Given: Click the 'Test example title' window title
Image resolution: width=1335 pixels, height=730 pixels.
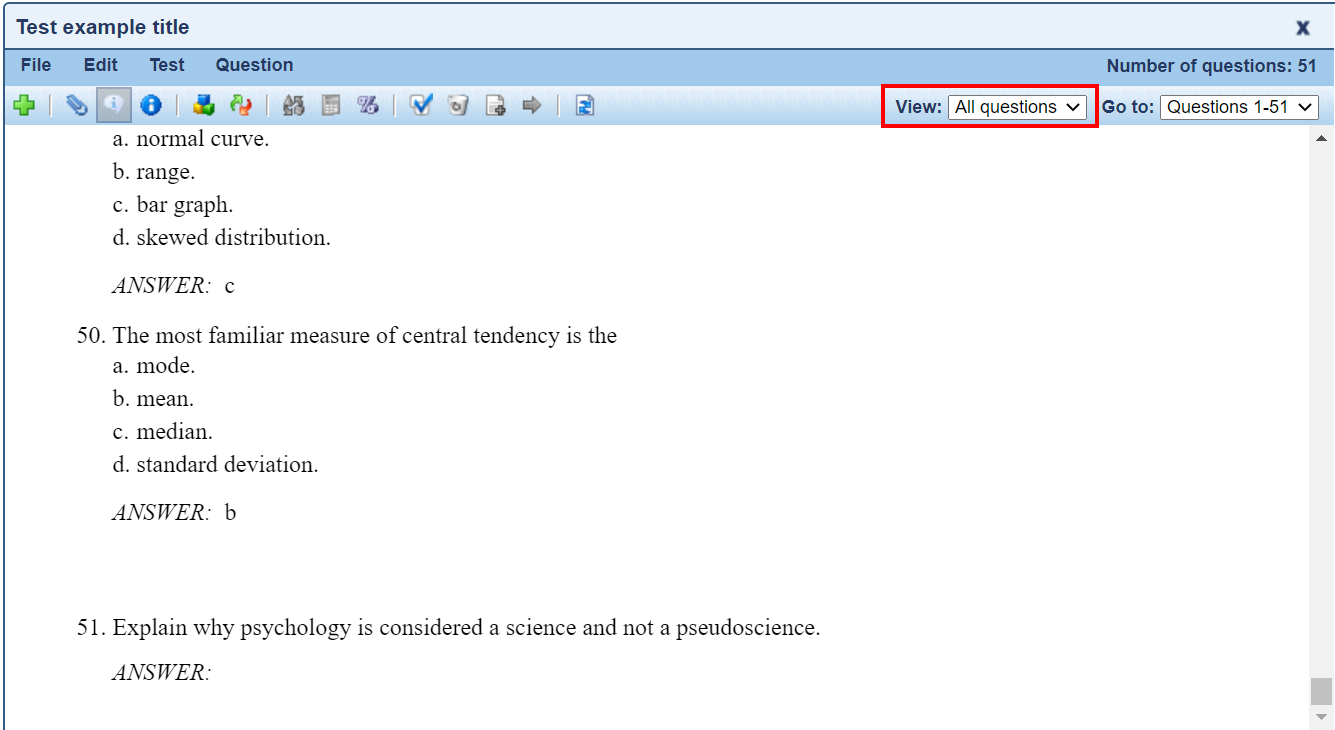Looking at the screenshot, I should click(102, 27).
